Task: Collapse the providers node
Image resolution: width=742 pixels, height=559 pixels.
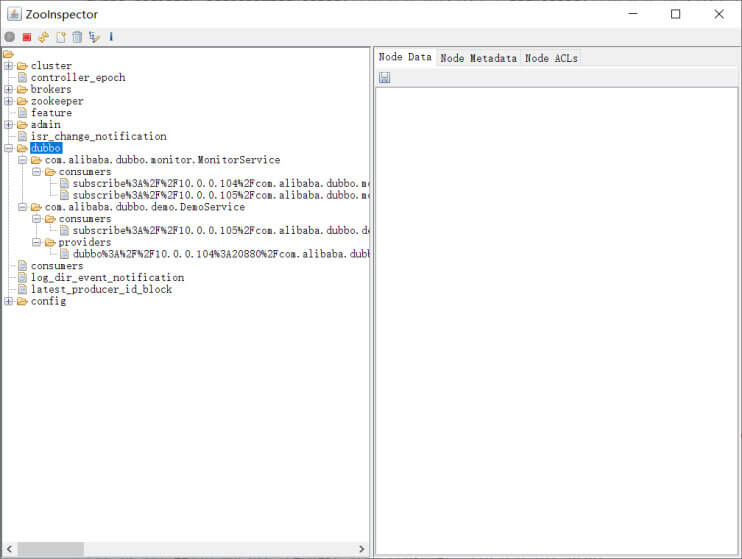Action: pyautogui.click(x=36, y=242)
